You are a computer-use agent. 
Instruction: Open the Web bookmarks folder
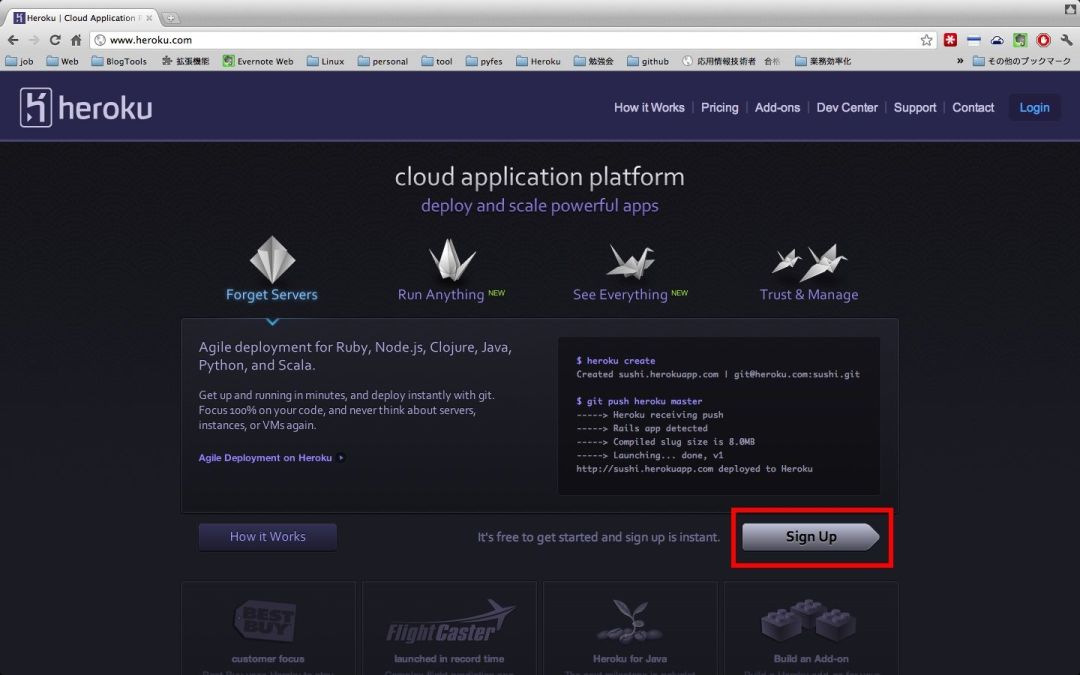pyautogui.click(x=63, y=61)
